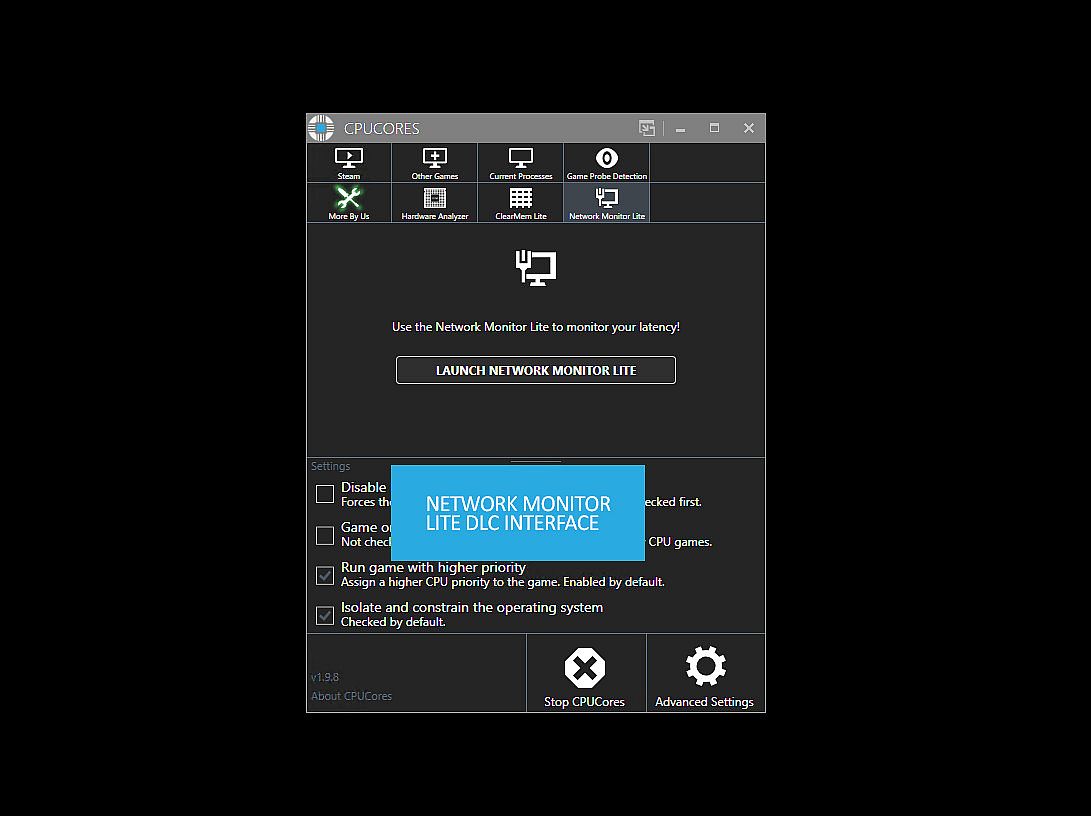The width and height of the screenshot is (1091, 816).
Task: Click 'Checked by default.' description text
Action: coord(393,622)
